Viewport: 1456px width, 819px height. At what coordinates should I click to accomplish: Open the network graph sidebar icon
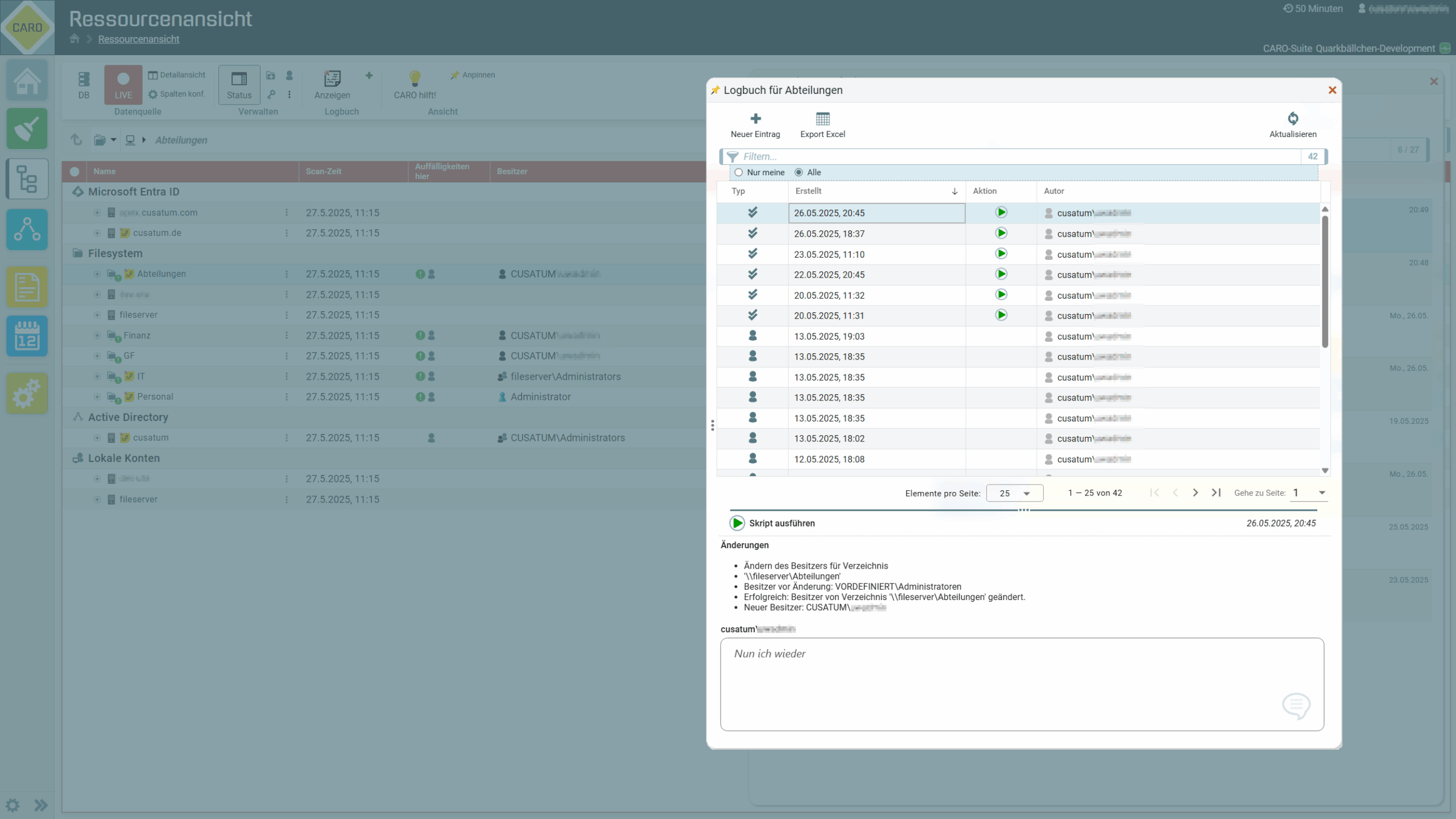[x=27, y=229]
